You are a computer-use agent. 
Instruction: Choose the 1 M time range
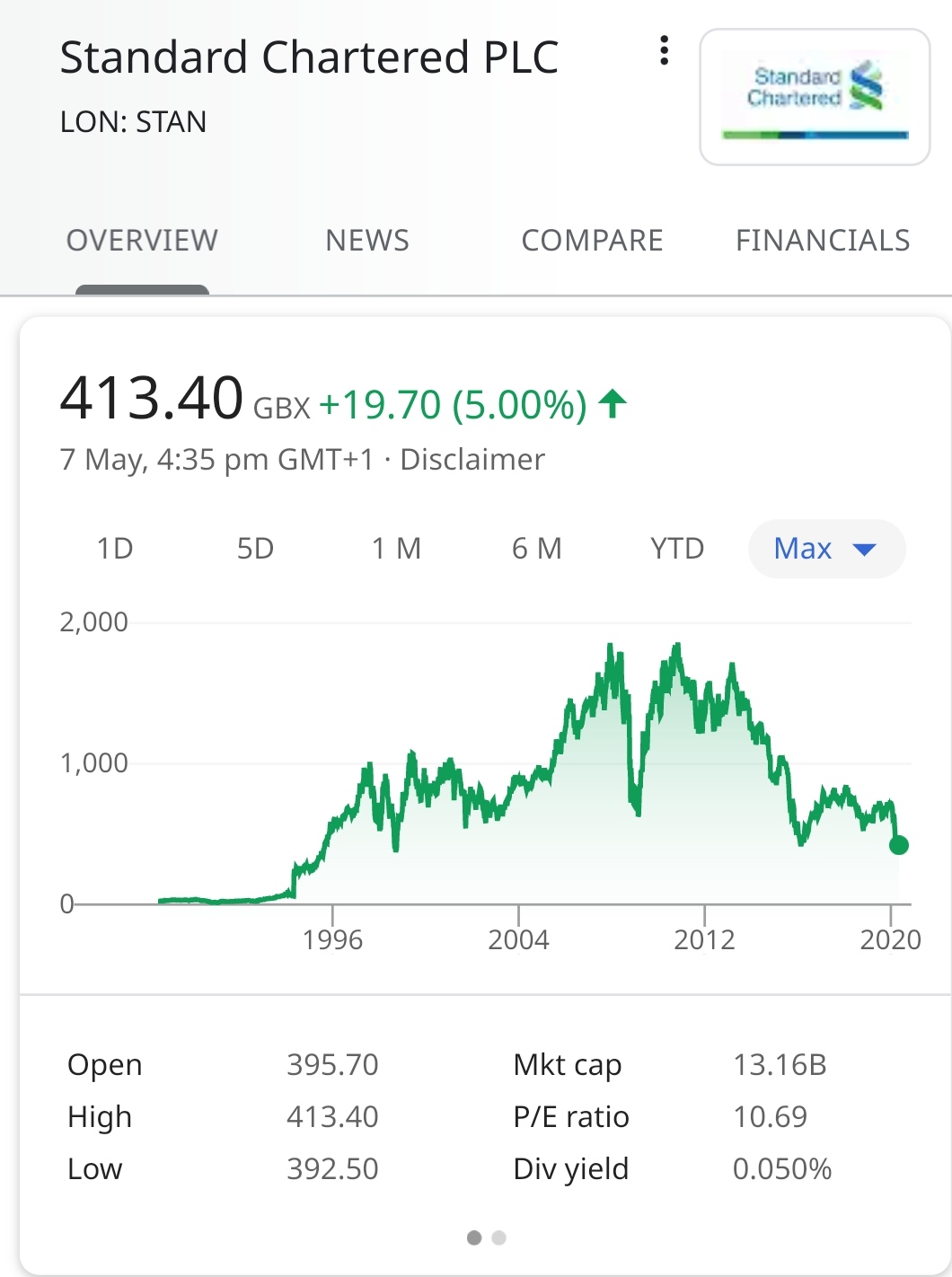(396, 549)
